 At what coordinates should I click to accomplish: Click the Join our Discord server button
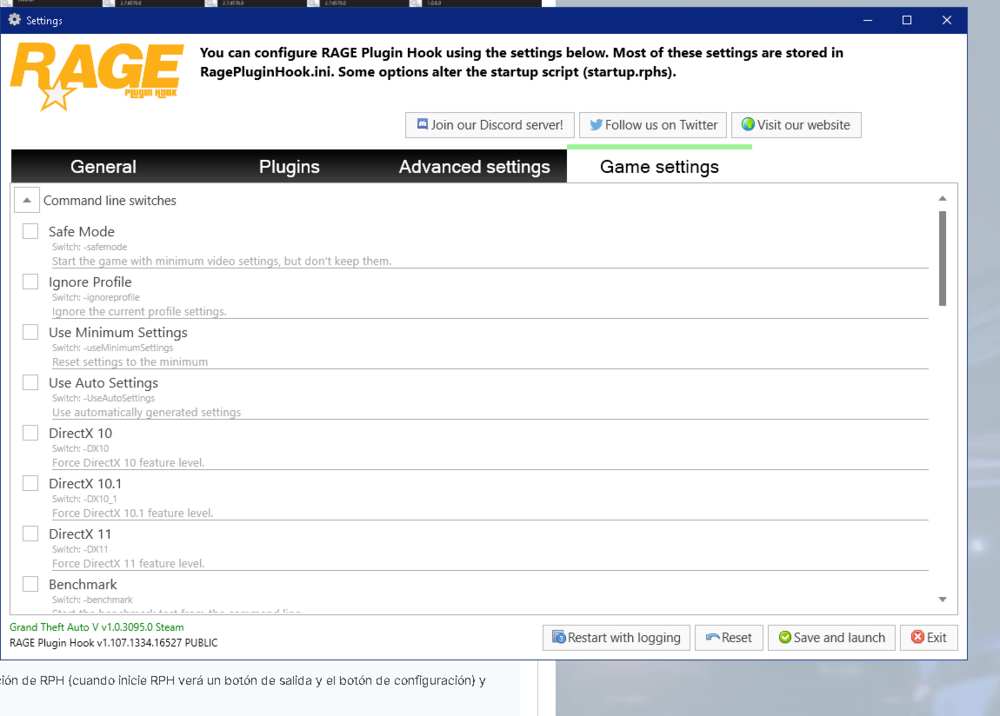[489, 124]
